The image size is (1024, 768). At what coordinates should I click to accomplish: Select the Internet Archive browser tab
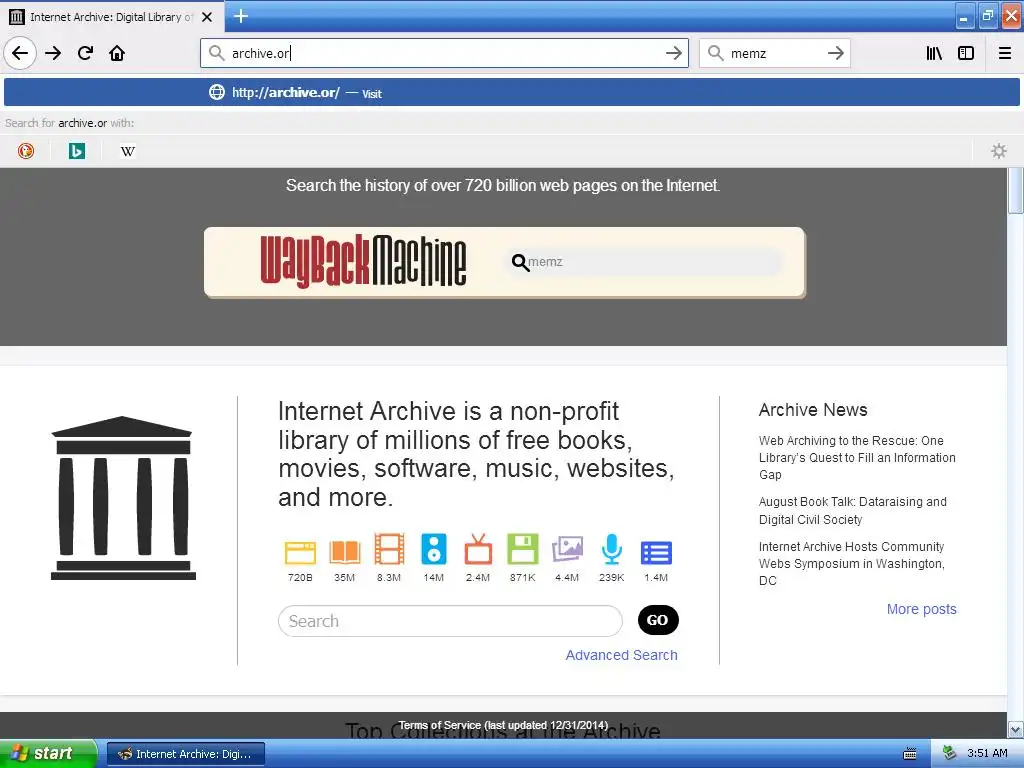112,16
